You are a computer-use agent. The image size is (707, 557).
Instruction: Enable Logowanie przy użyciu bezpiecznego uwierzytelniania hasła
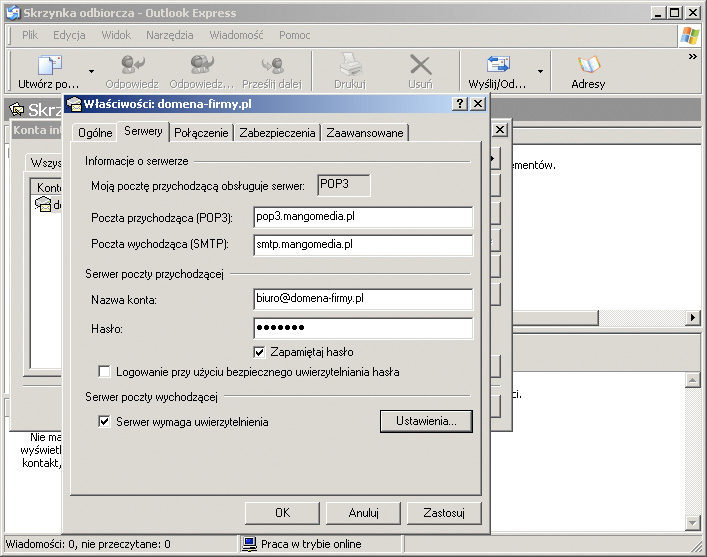point(104,372)
